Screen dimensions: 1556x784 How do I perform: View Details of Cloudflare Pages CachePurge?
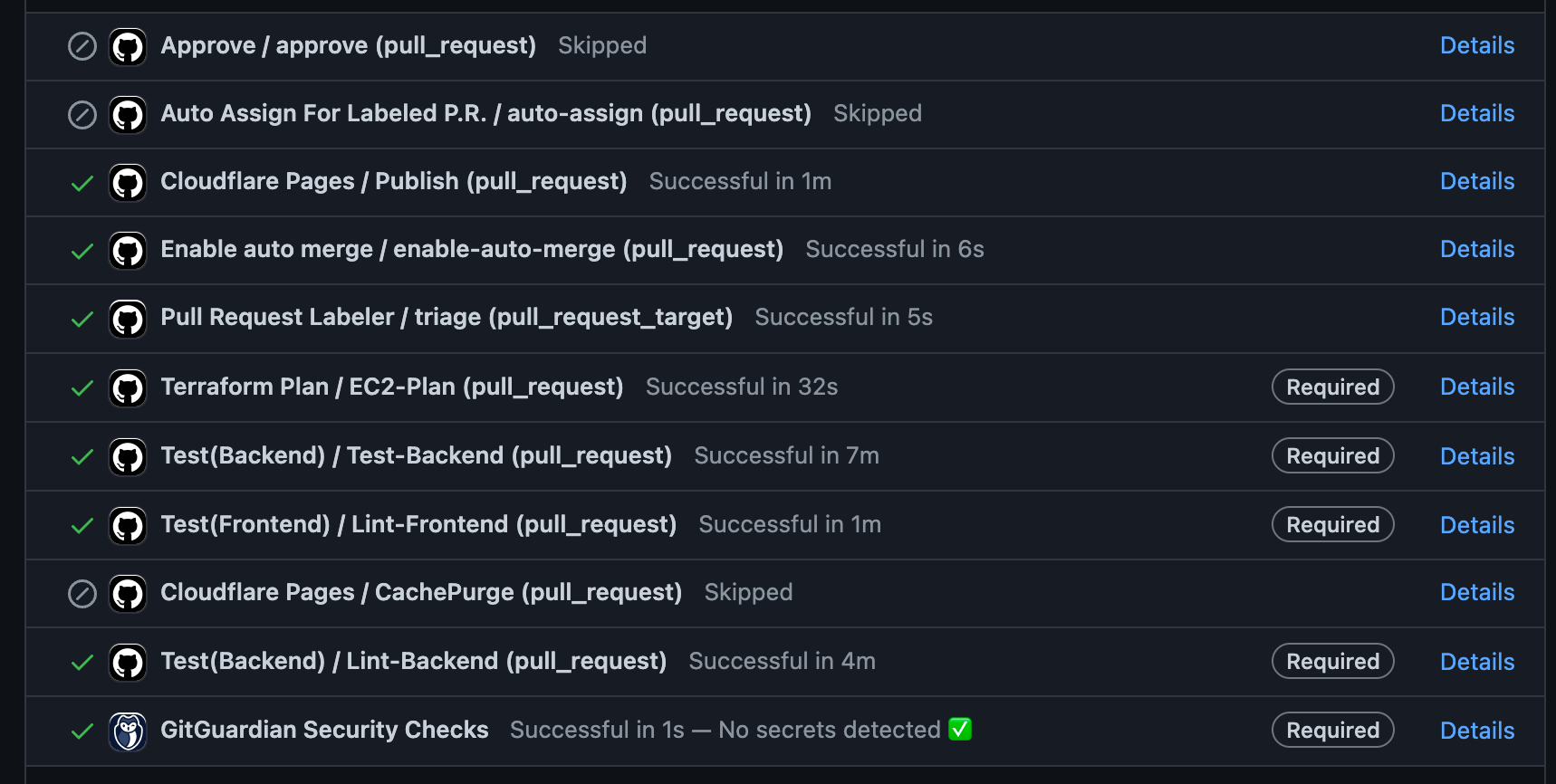click(x=1477, y=592)
